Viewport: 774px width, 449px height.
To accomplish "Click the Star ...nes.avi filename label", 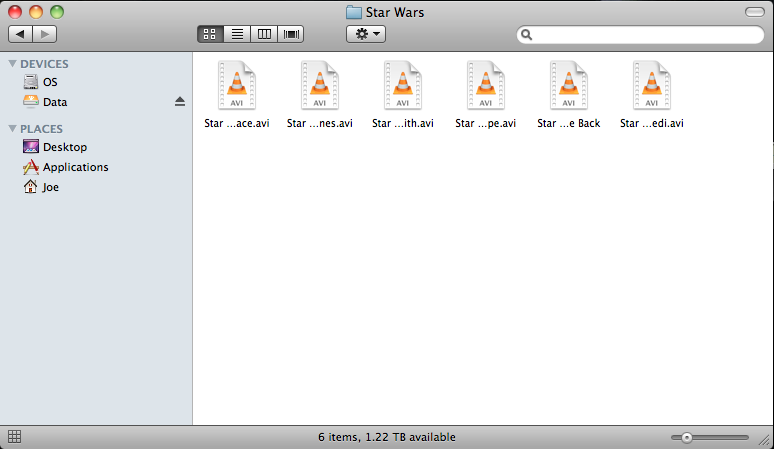I will [320, 123].
